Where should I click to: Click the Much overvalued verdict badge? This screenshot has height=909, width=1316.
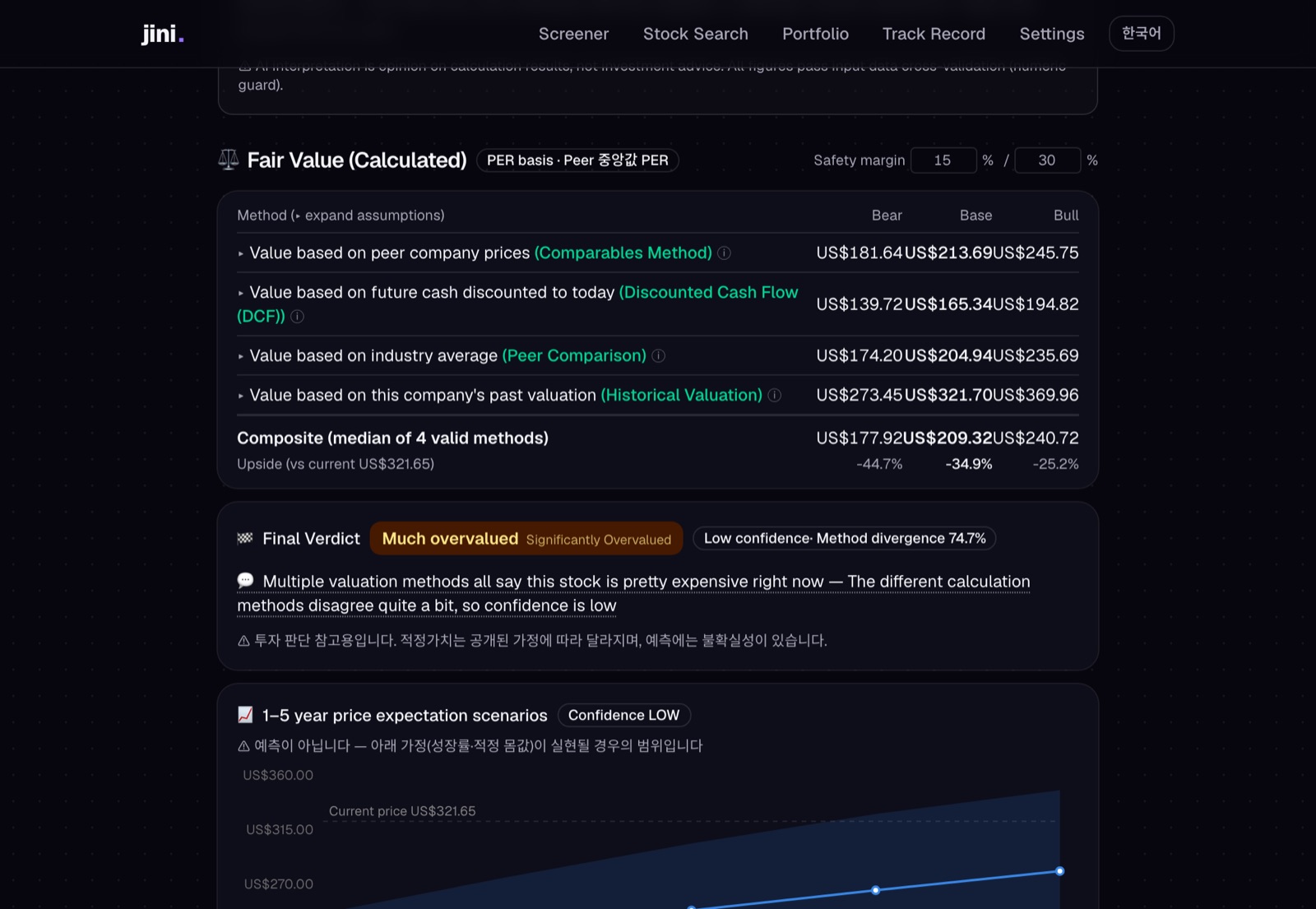(x=526, y=539)
